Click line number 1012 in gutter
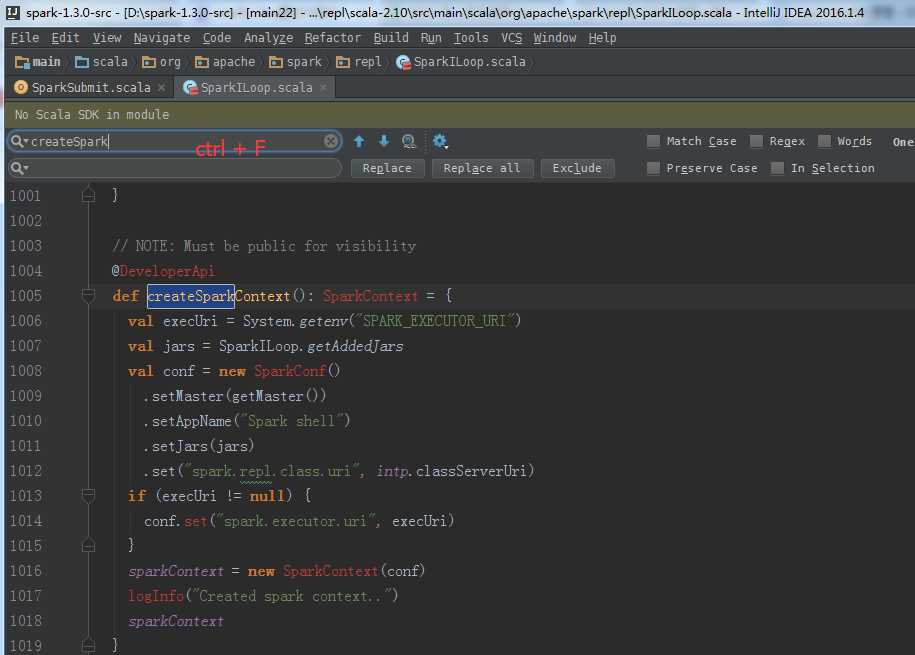The height and width of the screenshot is (655, 915). click(x=26, y=471)
